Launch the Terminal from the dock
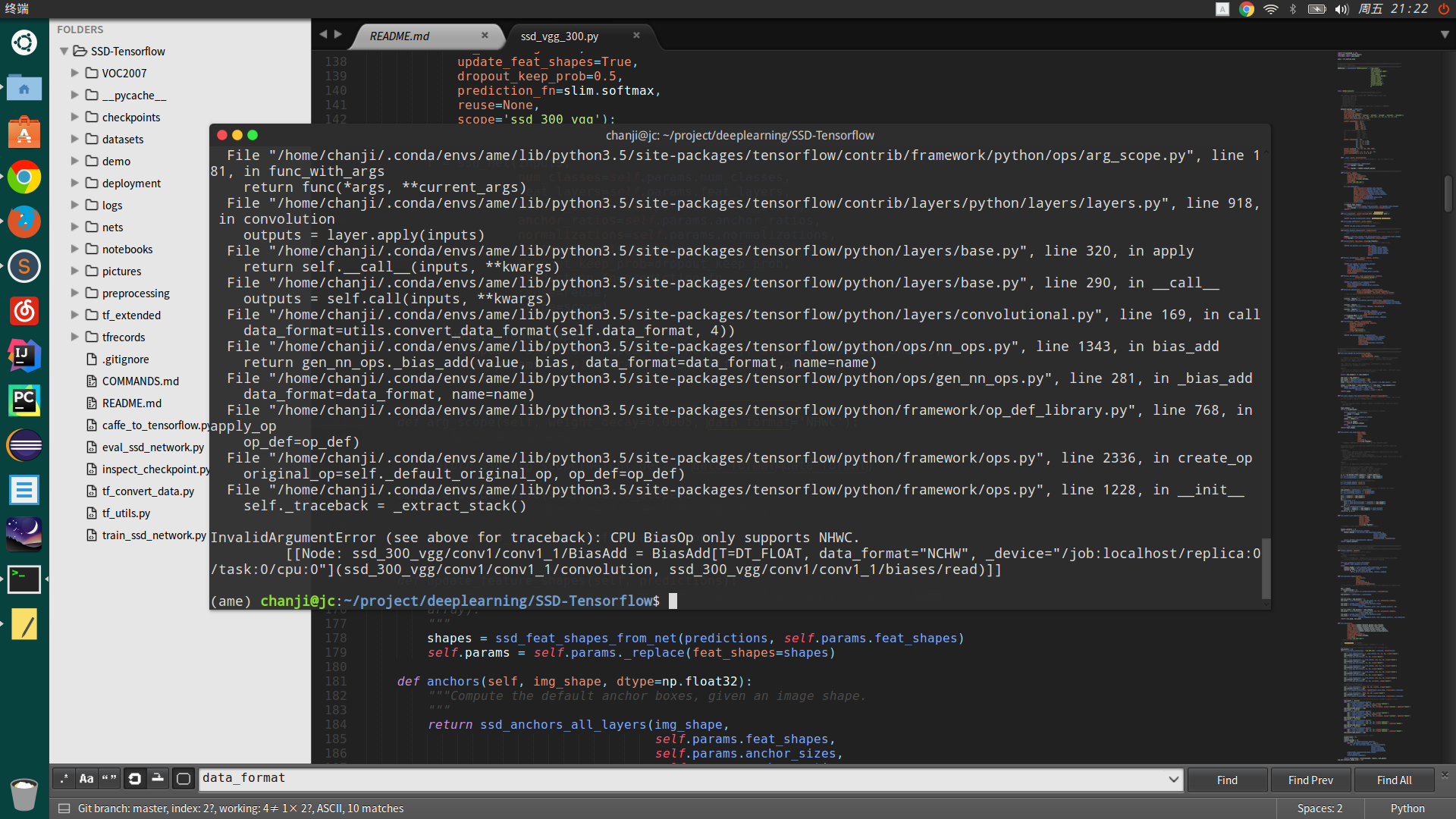 click(x=24, y=579)
